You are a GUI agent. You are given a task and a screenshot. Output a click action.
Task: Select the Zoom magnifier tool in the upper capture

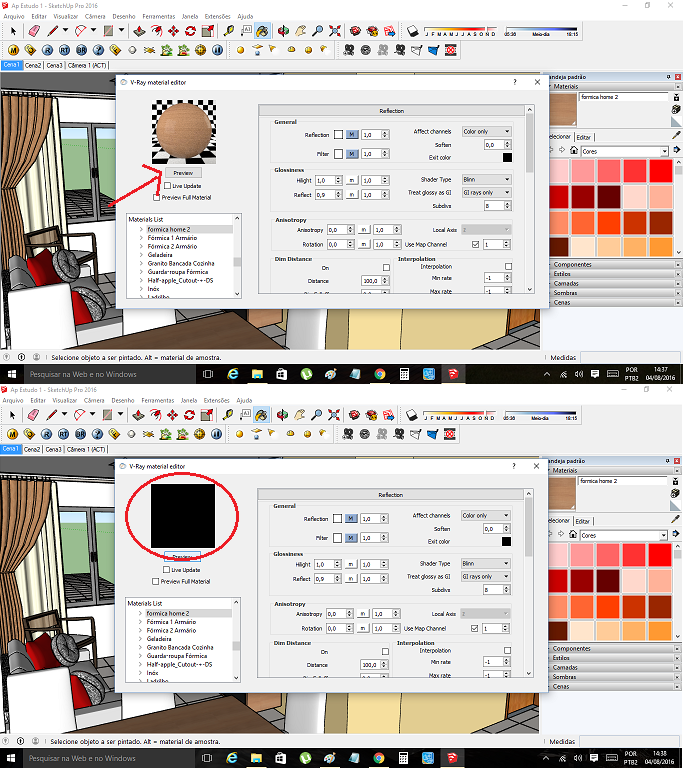pos(318,31)
